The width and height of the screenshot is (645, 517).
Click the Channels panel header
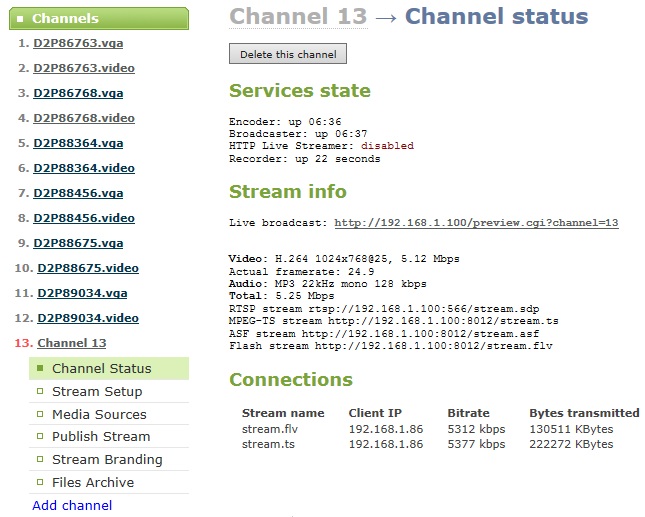coord(95,18)
